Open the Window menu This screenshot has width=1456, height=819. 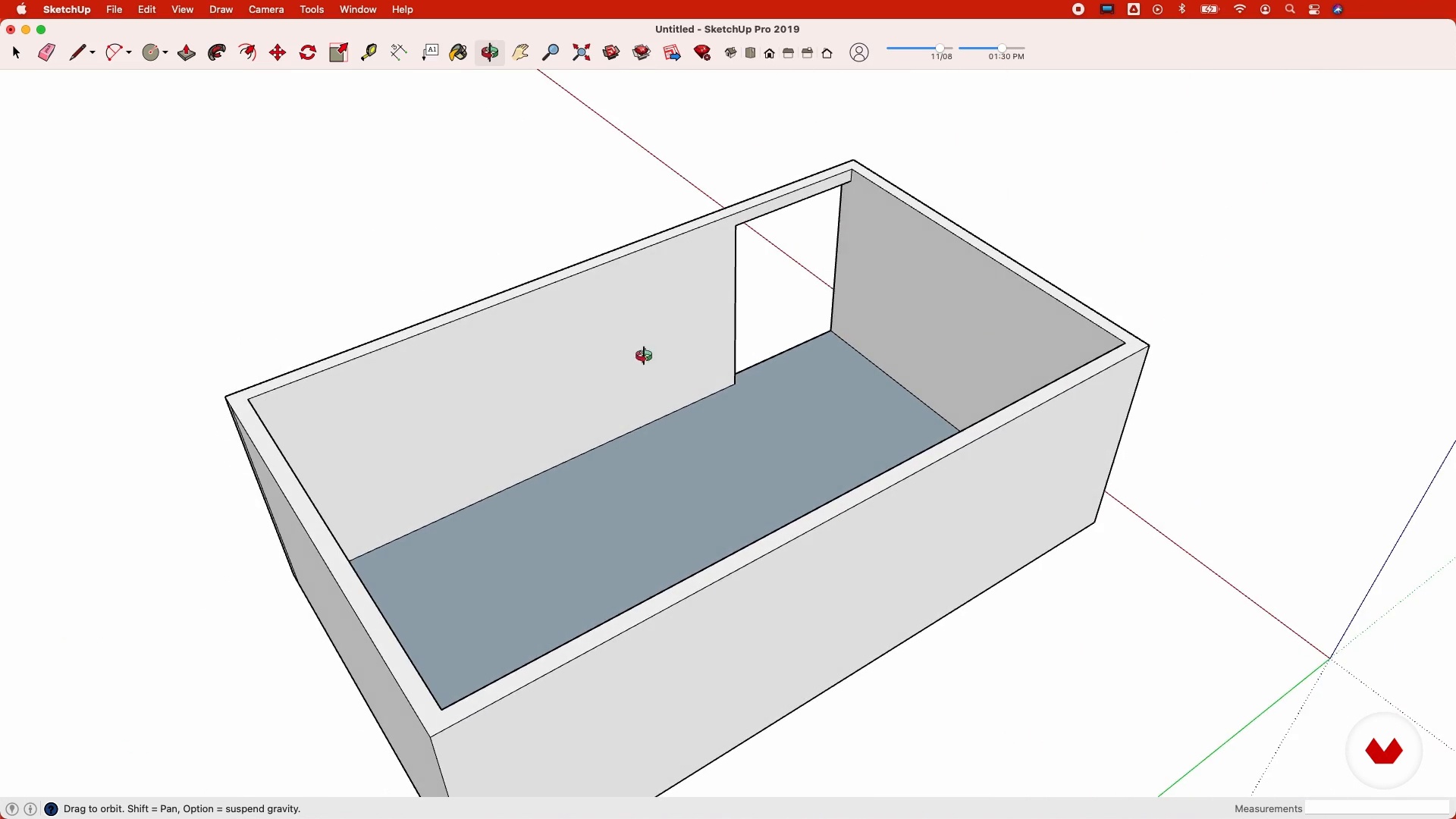pyautogui.click(x=358, y=10)
